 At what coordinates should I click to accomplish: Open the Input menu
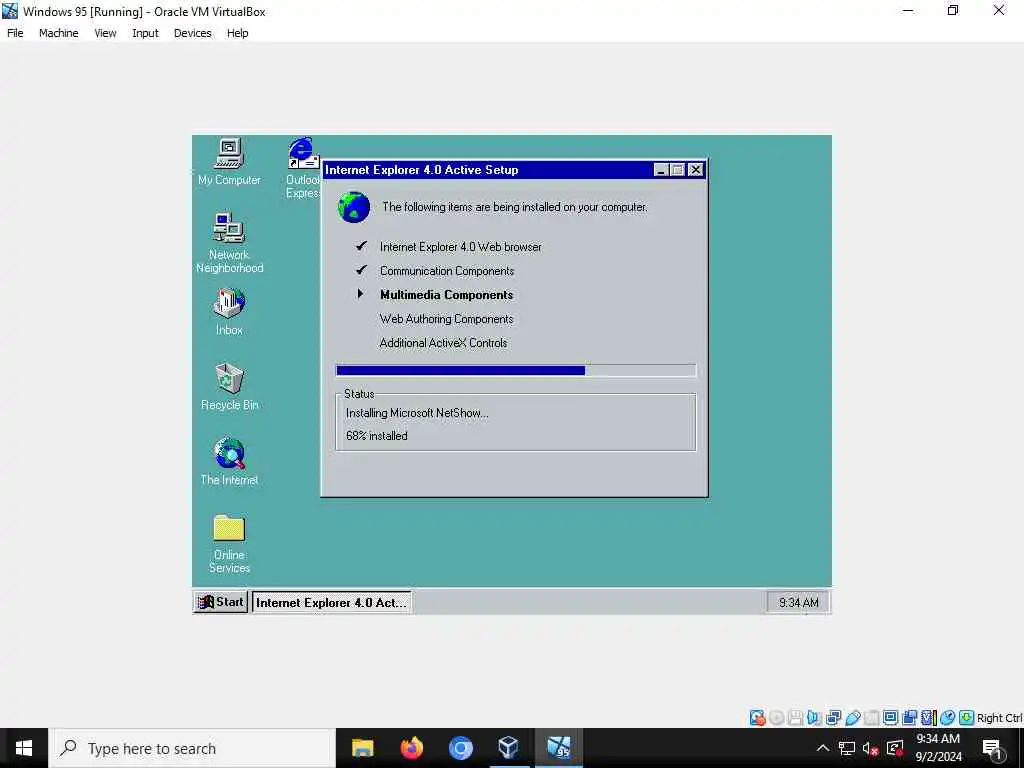pyautogui.click(x=145, y=33)
